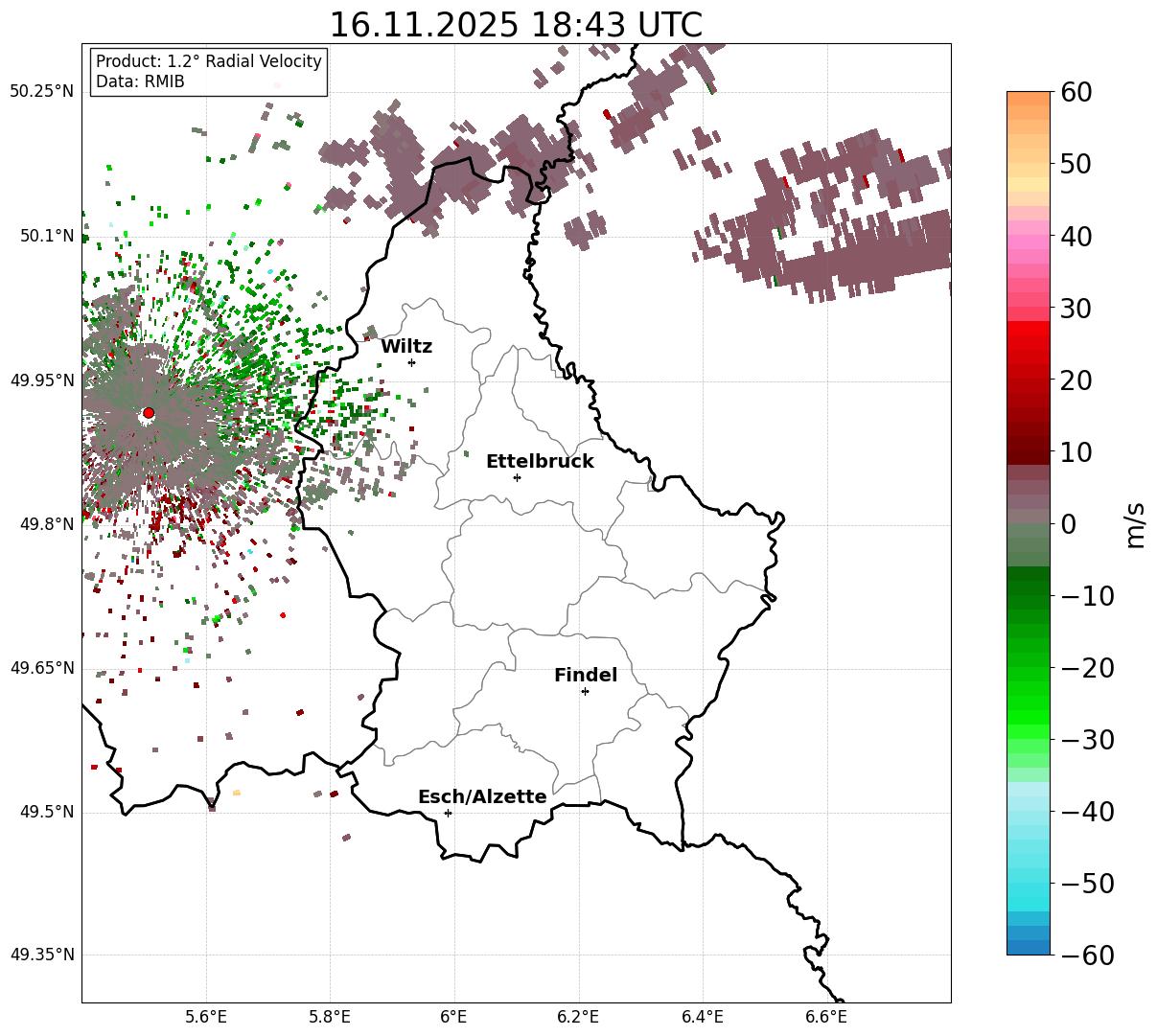Click the 60 colorbar tick label
This screenshot has width=1157, height=1036.
[x=1076, y=92]
